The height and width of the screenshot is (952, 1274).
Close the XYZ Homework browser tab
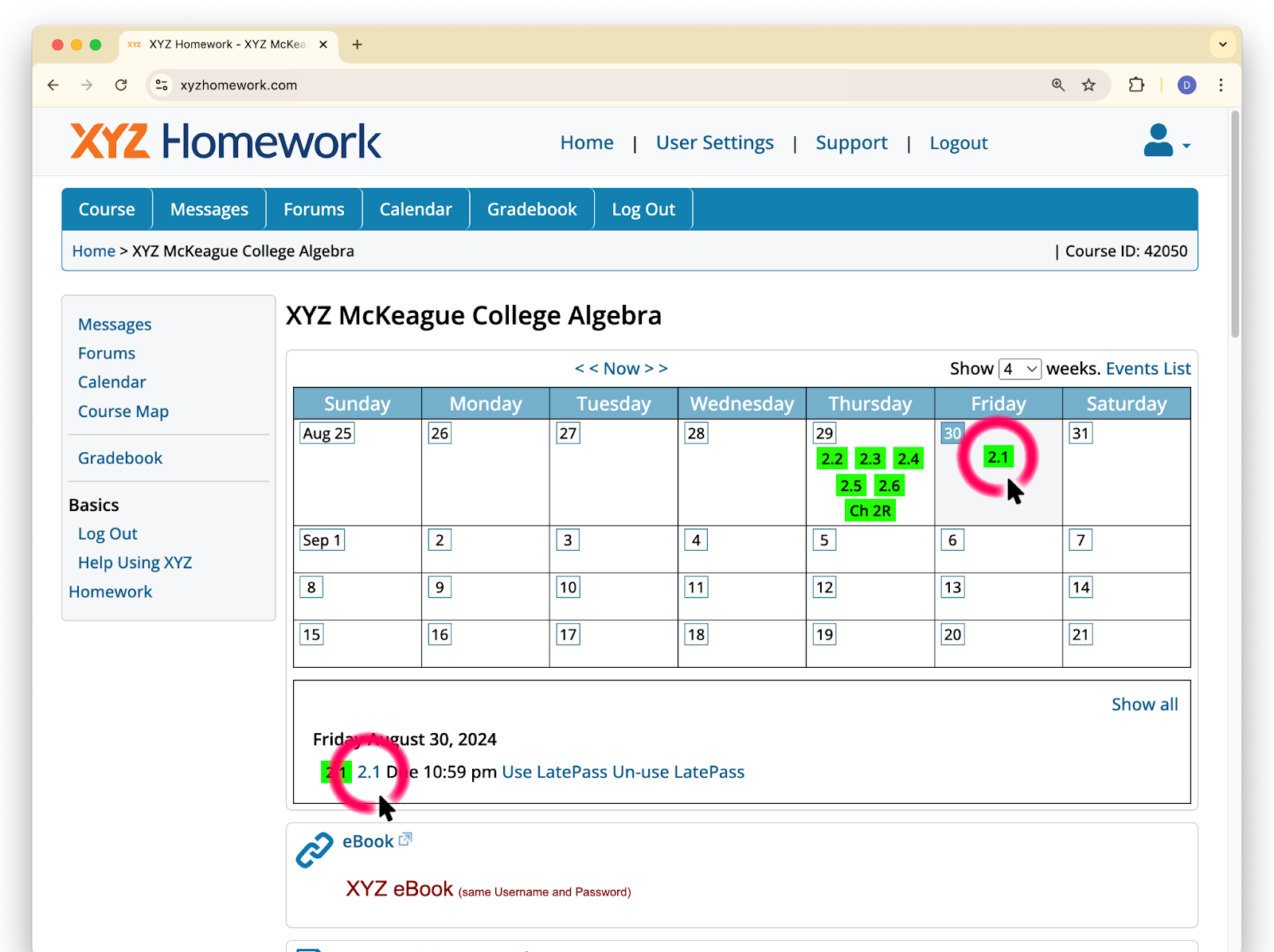point(323,45)
